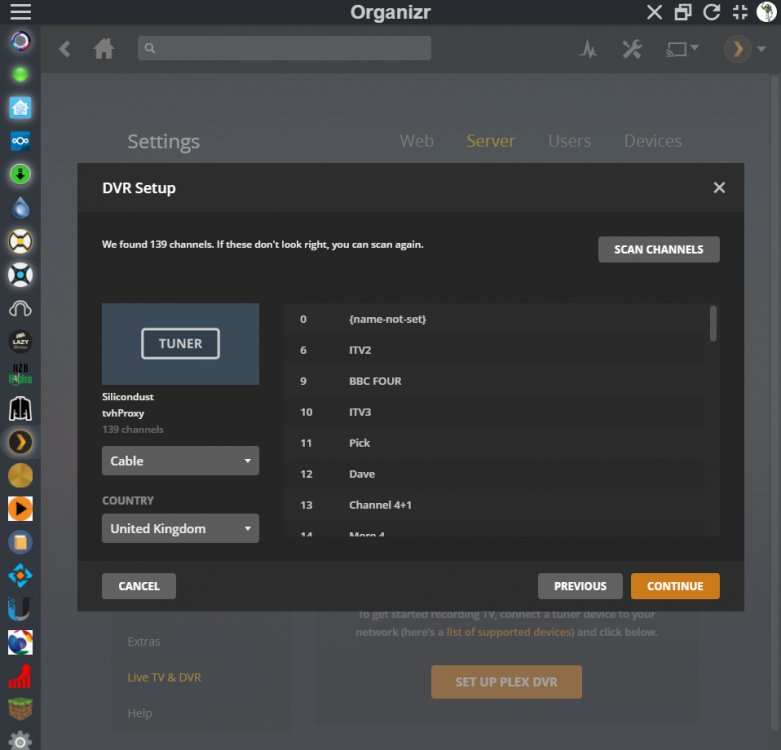Open Plex wrench and screwdriver settings
Screen dimensions: 781x750
632,49
